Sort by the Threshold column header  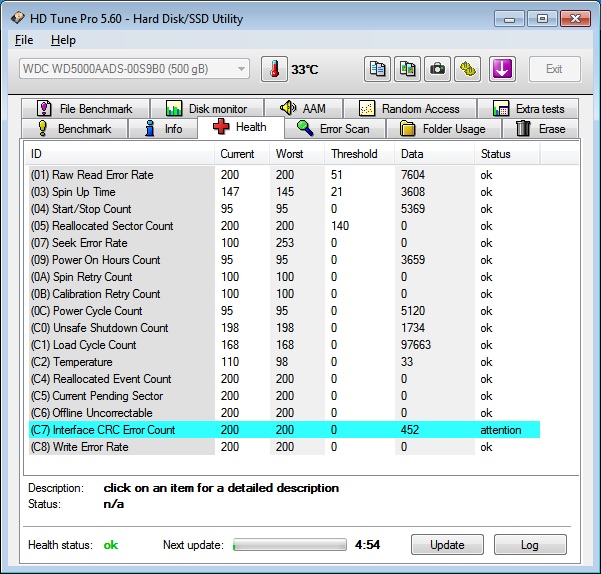354,154
